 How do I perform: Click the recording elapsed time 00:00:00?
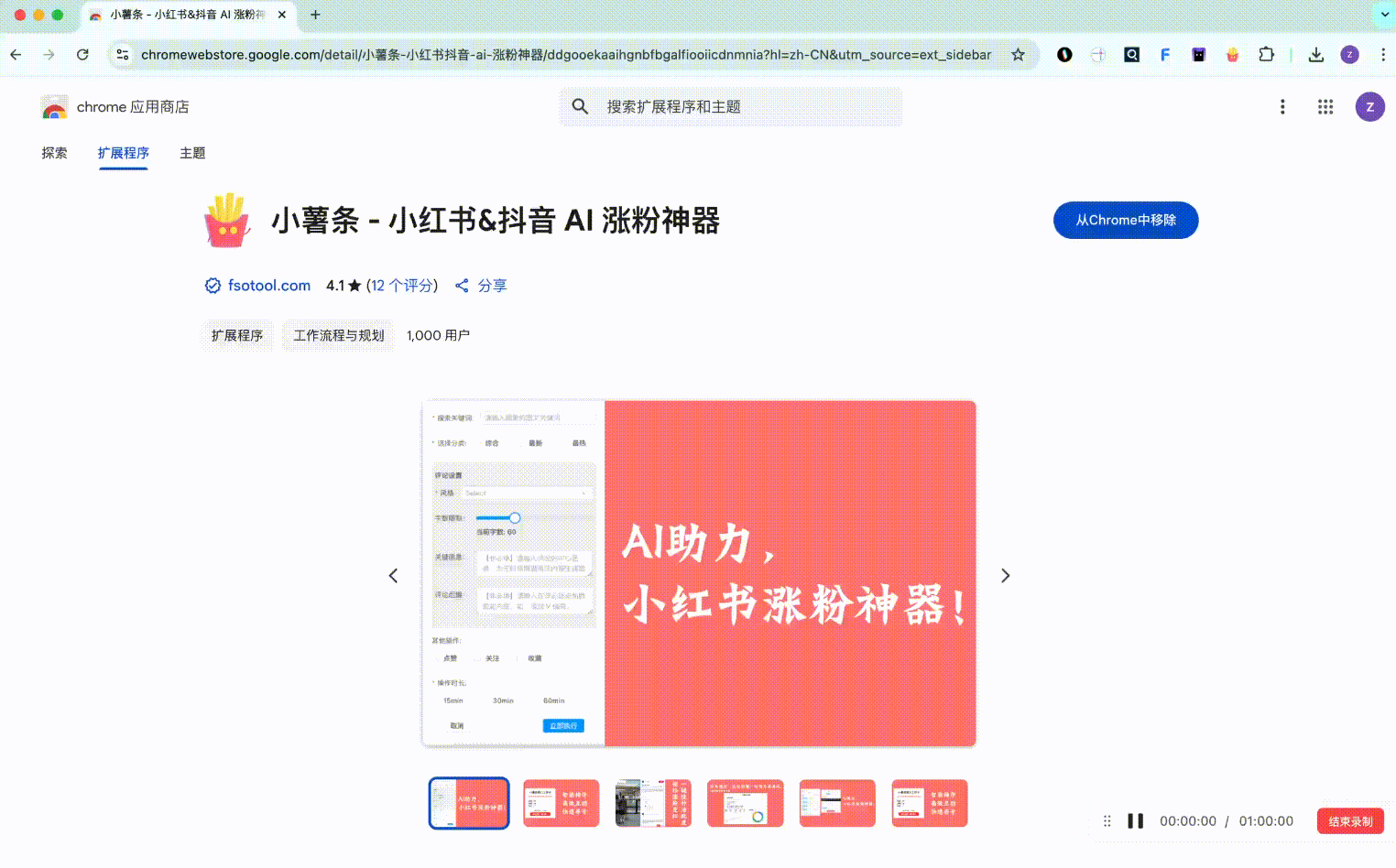point(1188,821)
